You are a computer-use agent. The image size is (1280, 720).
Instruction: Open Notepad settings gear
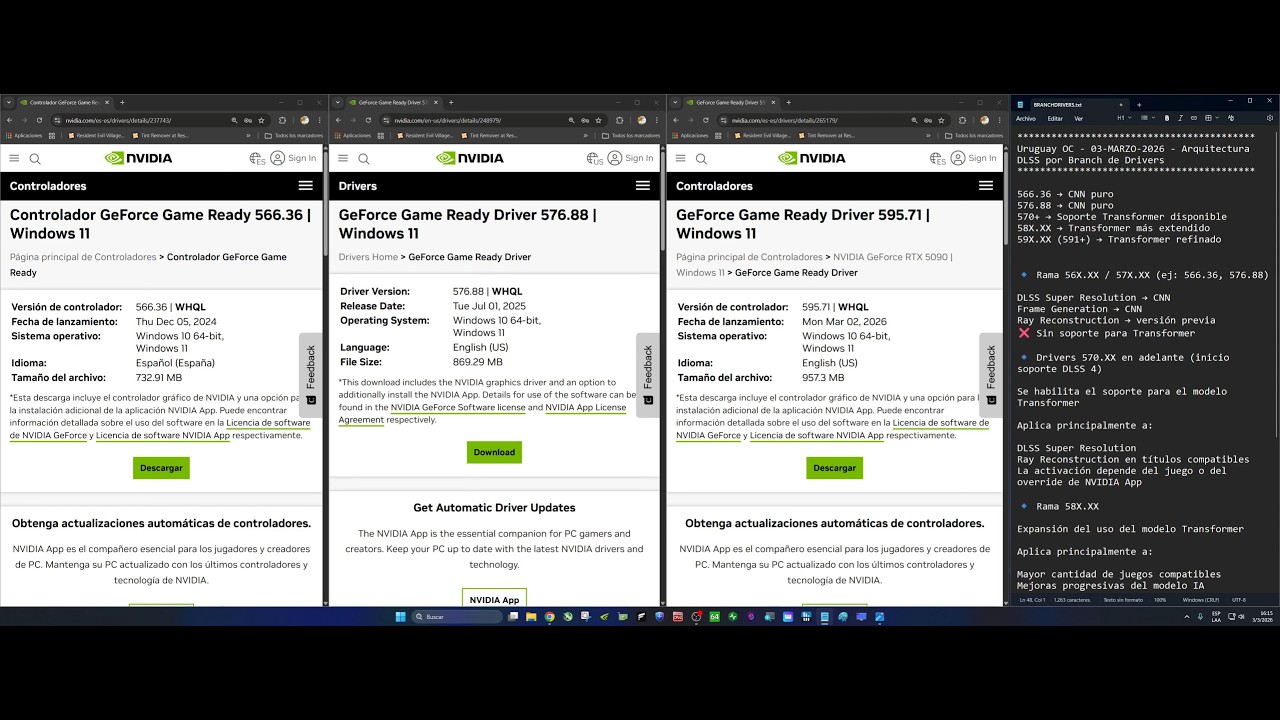[x=1270, y=118]
